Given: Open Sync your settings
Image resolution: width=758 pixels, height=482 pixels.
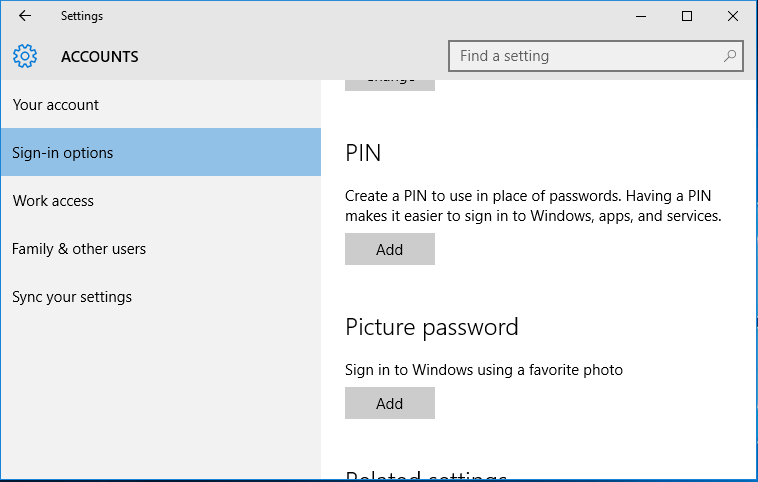Looking at the screenshot, I should click(161, 296).
